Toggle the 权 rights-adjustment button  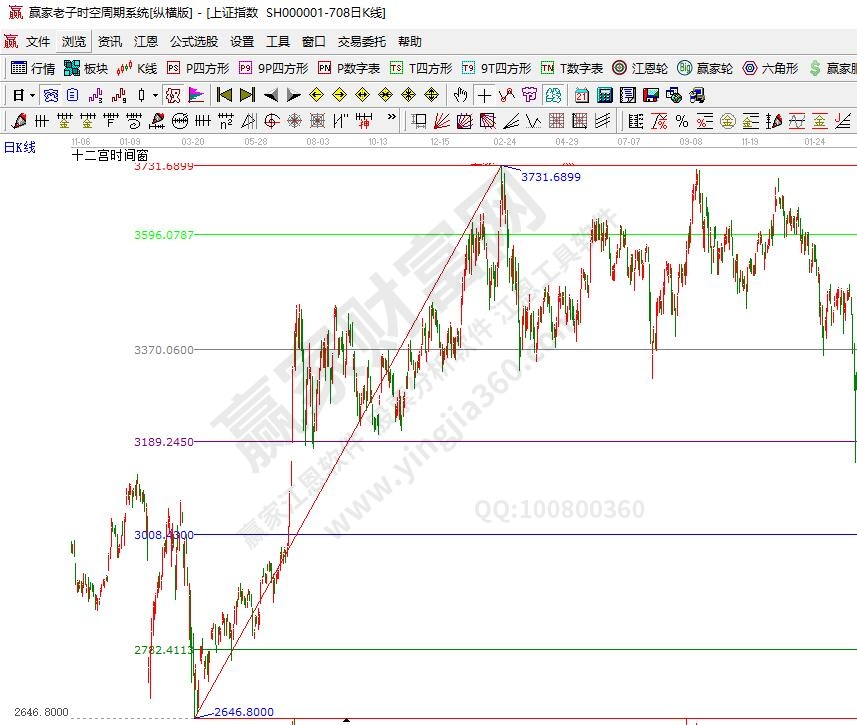172,95
